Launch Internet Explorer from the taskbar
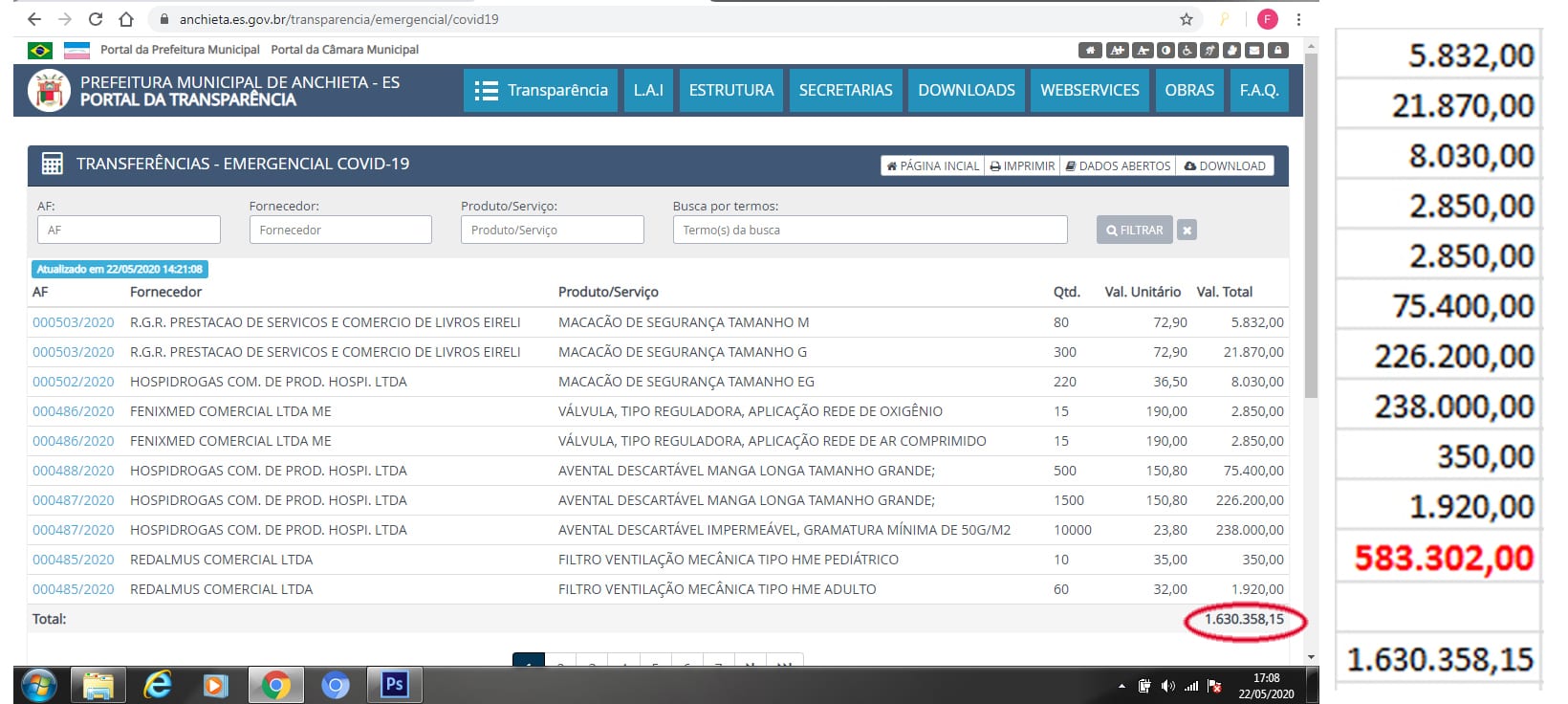Image resolution: width=1568 pixels, height=704 pixels. tap(158, 685)
